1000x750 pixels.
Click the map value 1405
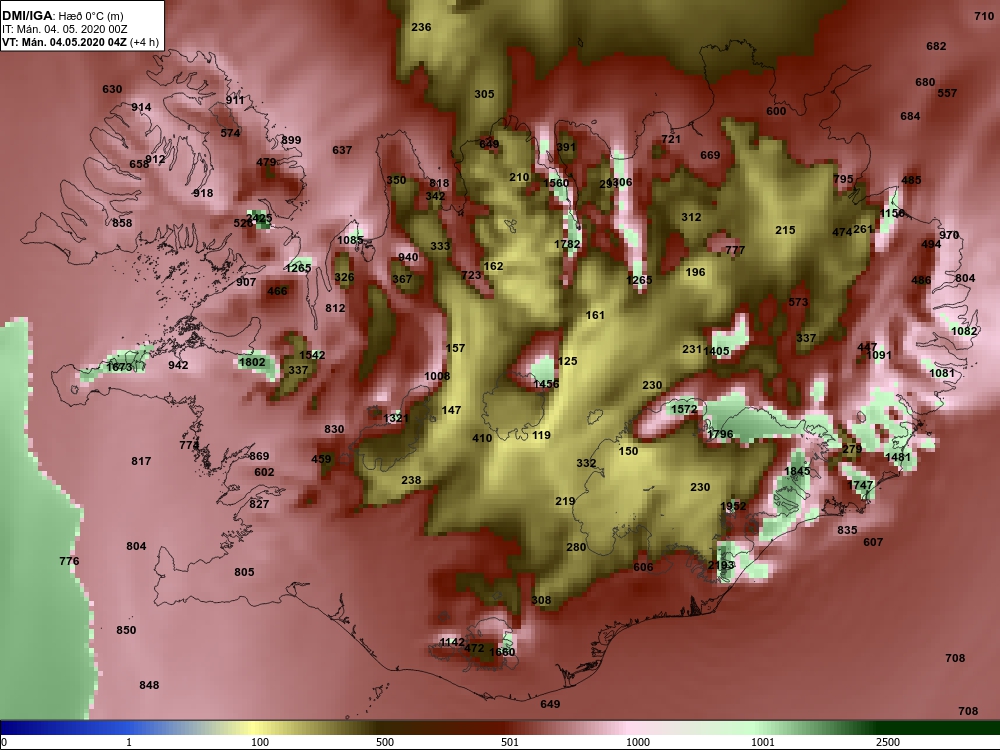[717, 351]
